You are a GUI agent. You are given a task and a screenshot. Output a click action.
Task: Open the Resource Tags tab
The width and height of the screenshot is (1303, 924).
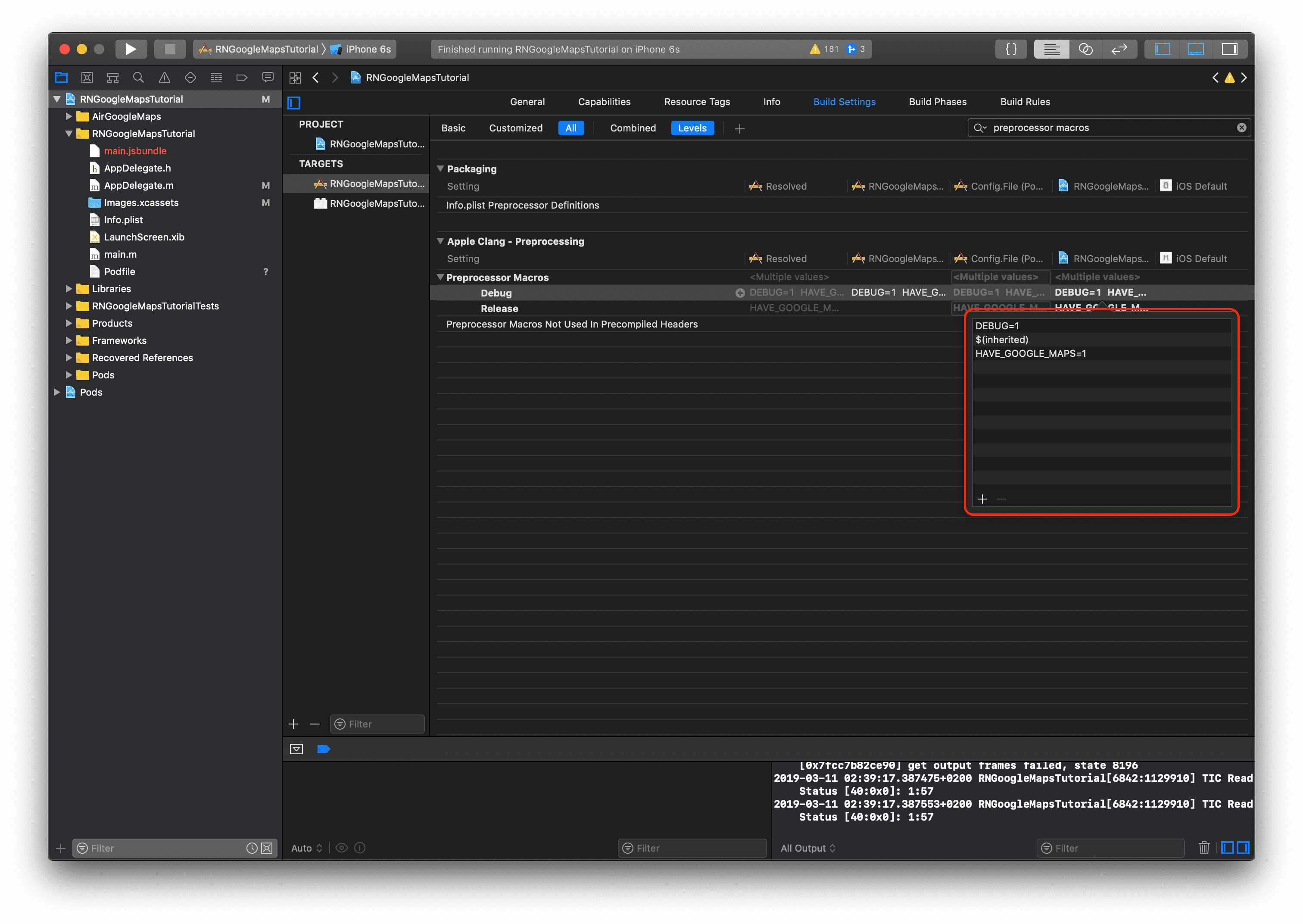point(697,102)
